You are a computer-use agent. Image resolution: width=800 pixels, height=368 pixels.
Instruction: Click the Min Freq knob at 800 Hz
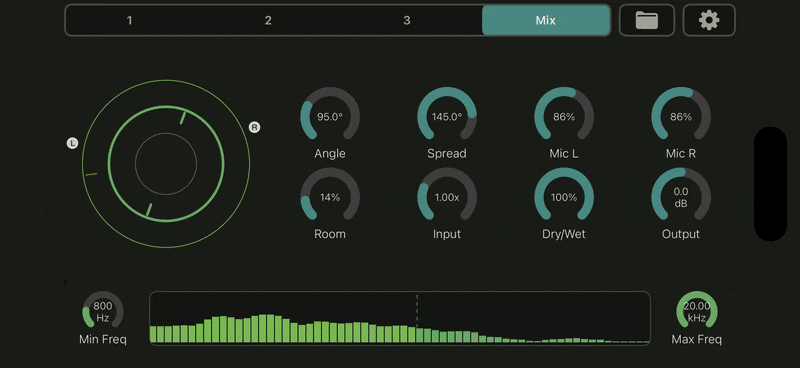coord(103,310)
